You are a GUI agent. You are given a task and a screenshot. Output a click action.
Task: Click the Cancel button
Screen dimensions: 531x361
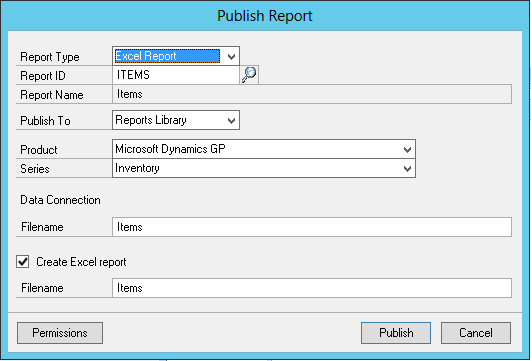(x=476, y=333)
